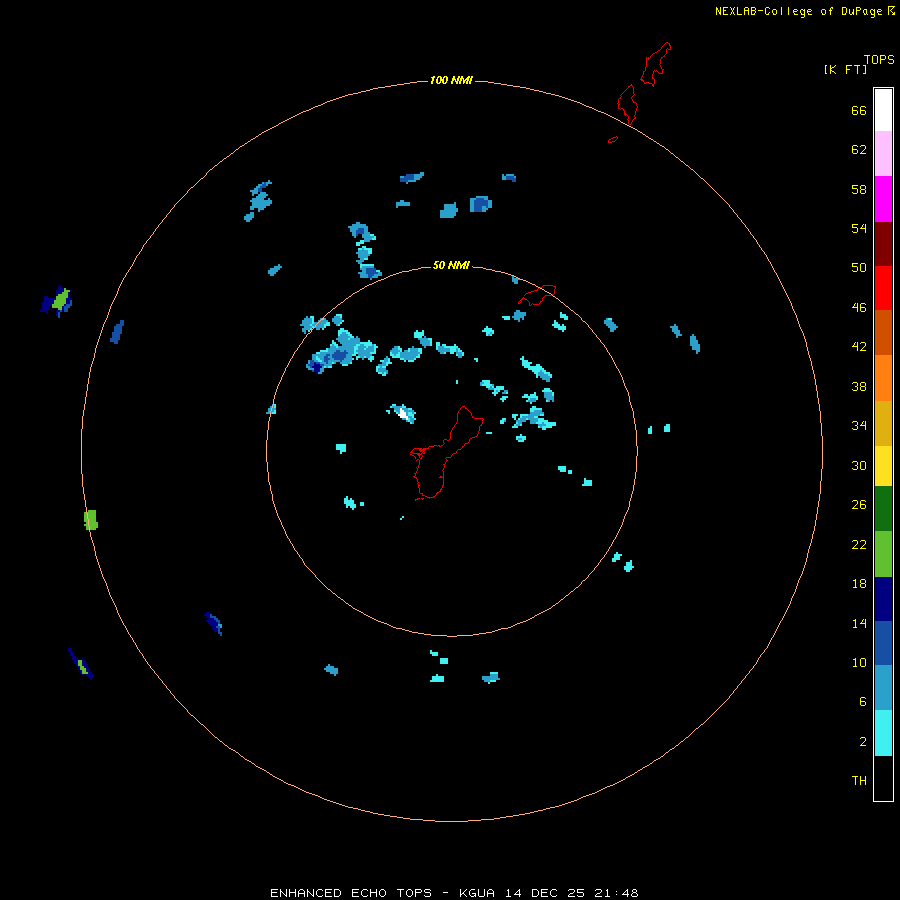Click the '34' legend value
Image resolution: width=900 pixels, height=900 pixels.
859,426
